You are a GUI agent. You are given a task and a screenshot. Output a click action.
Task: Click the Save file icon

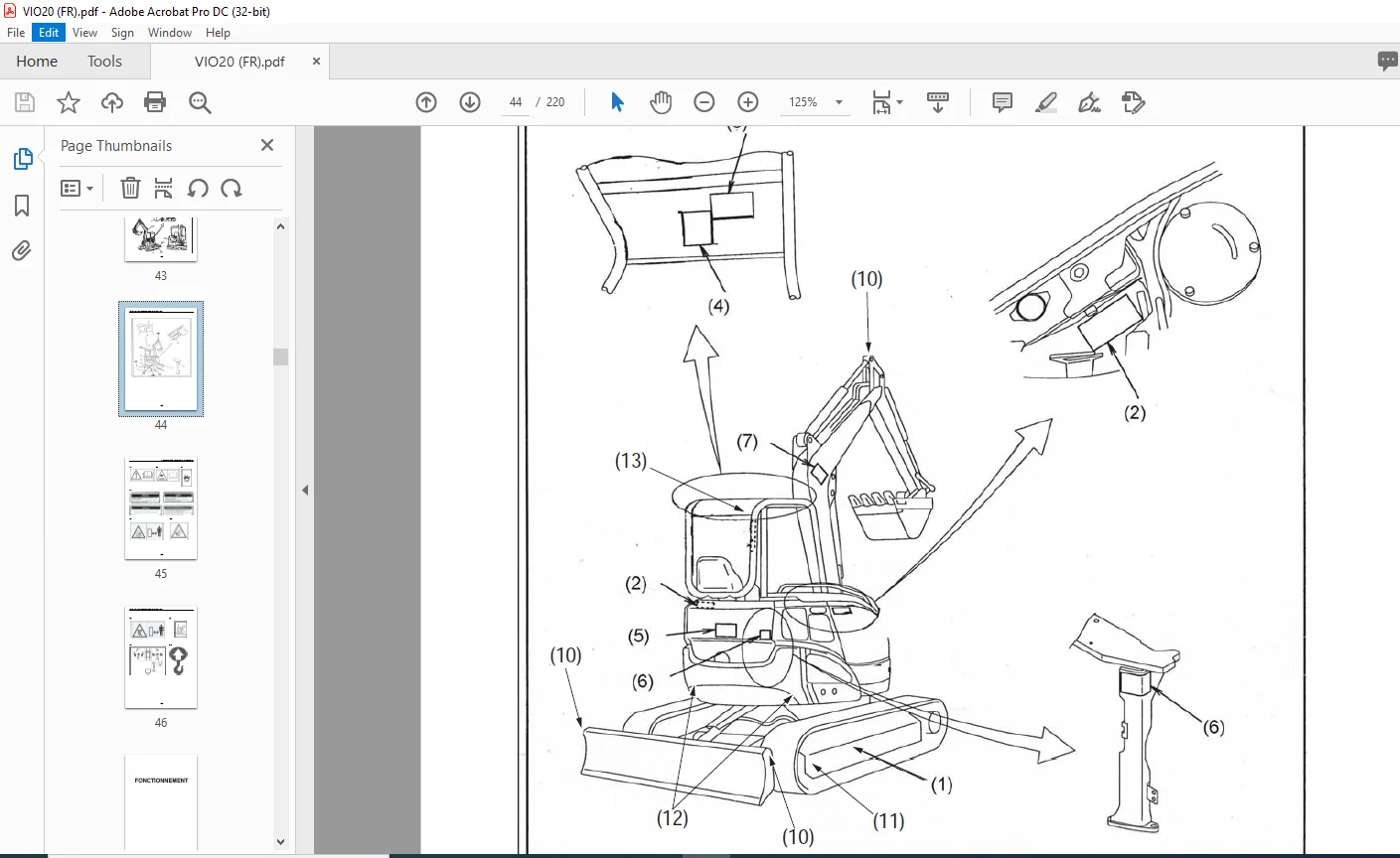25,102
